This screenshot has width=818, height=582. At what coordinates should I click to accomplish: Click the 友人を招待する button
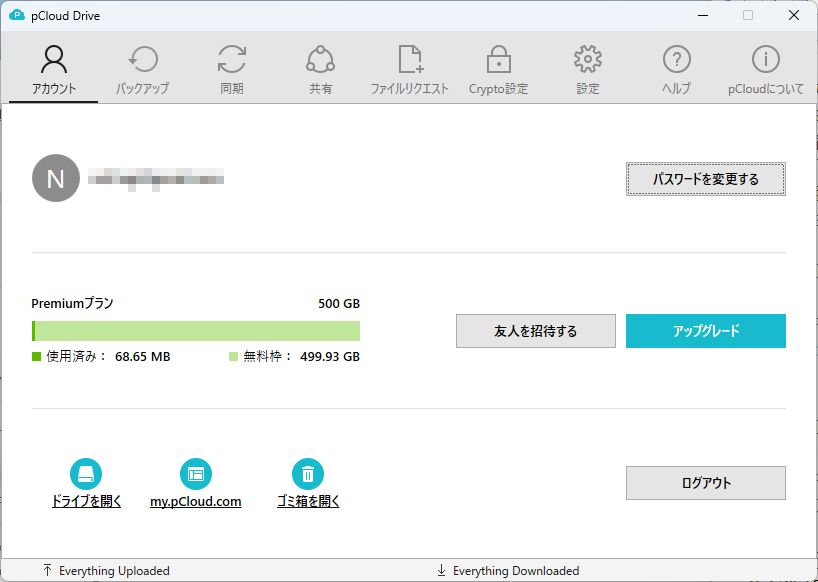(x=536, y=331)
